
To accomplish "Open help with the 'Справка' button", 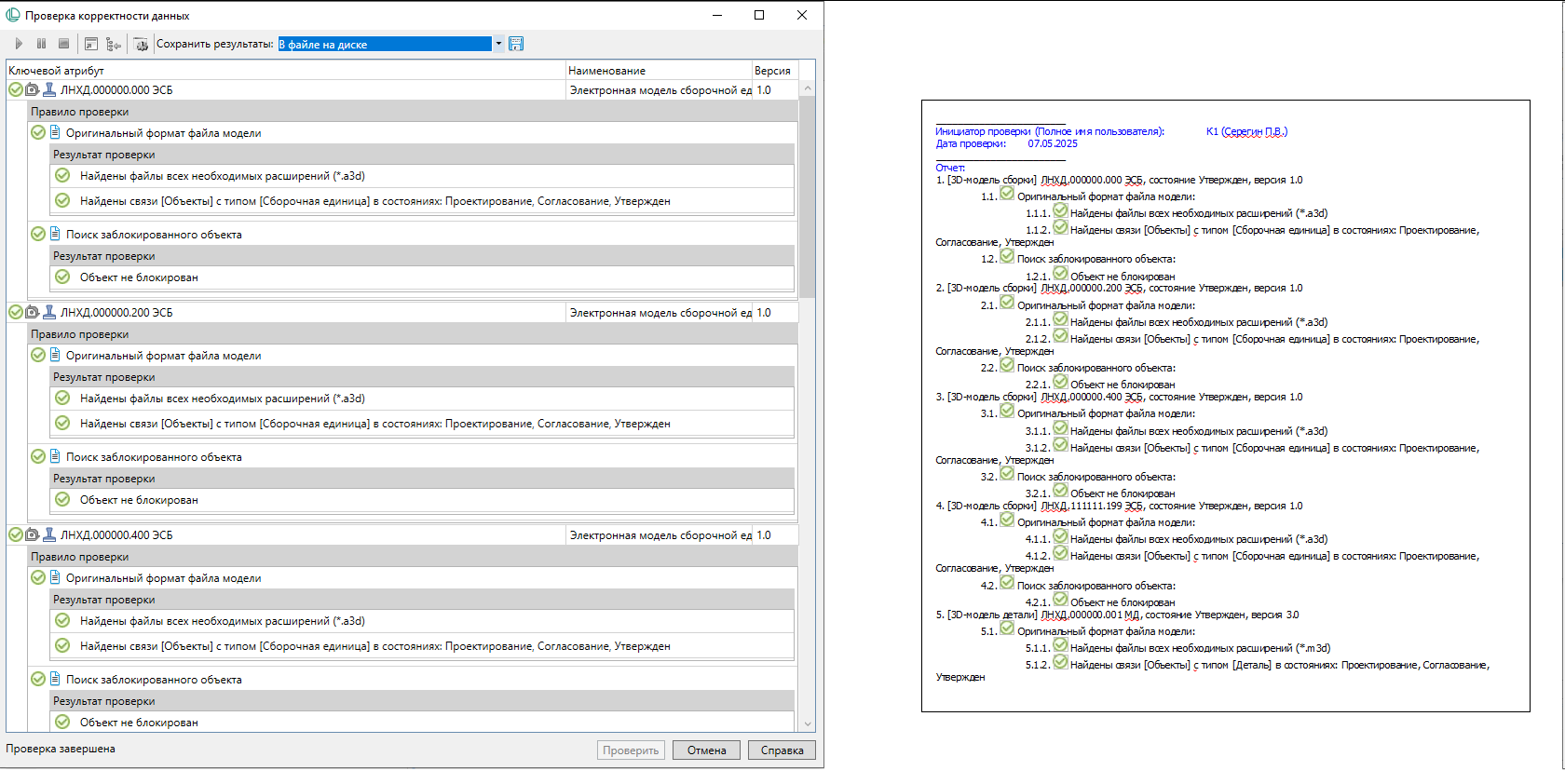I will pos(782,750).
